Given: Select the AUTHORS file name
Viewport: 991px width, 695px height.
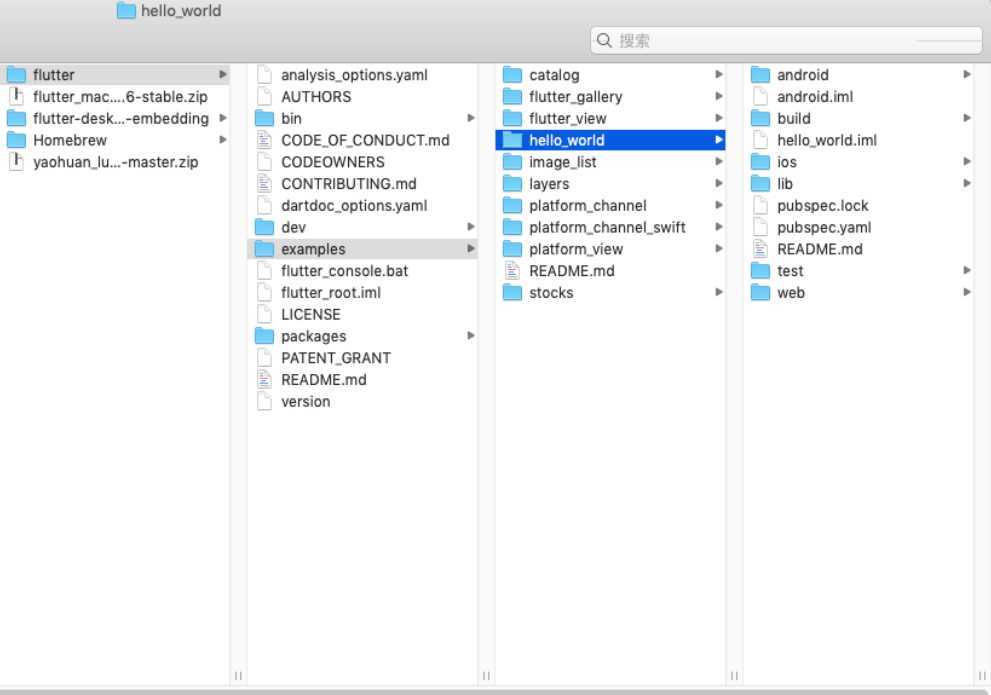Looking at the screenshot, I should [x=316, y=96].
